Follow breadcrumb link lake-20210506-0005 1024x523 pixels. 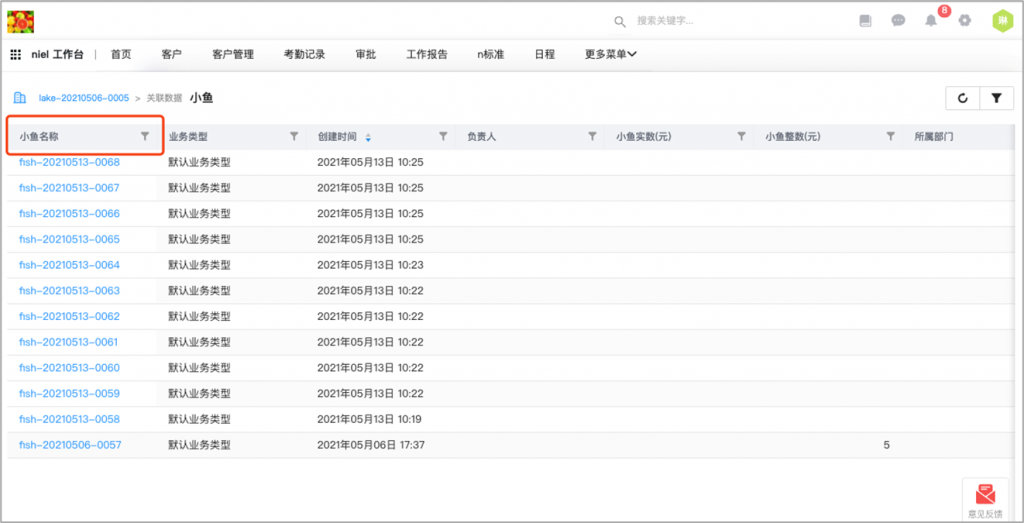(x=84, y=98)
